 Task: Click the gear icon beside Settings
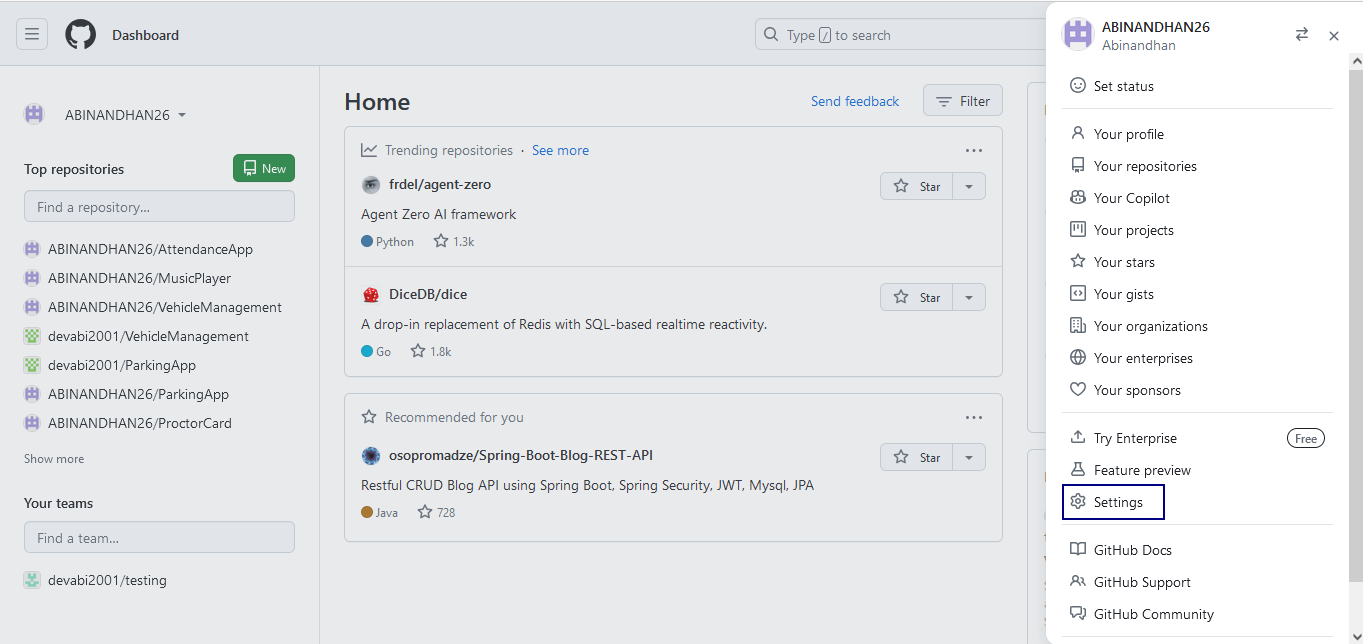[x=1078, y=501]
